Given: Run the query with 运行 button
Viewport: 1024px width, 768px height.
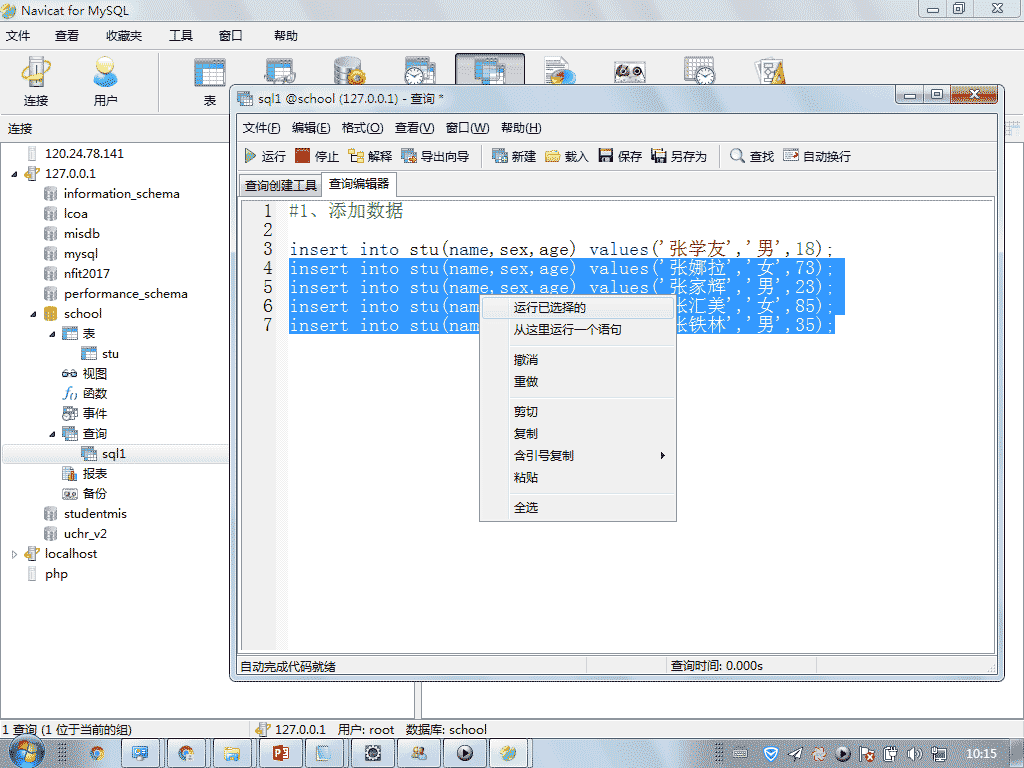Looking at the screenshot, I should (265, 156).
